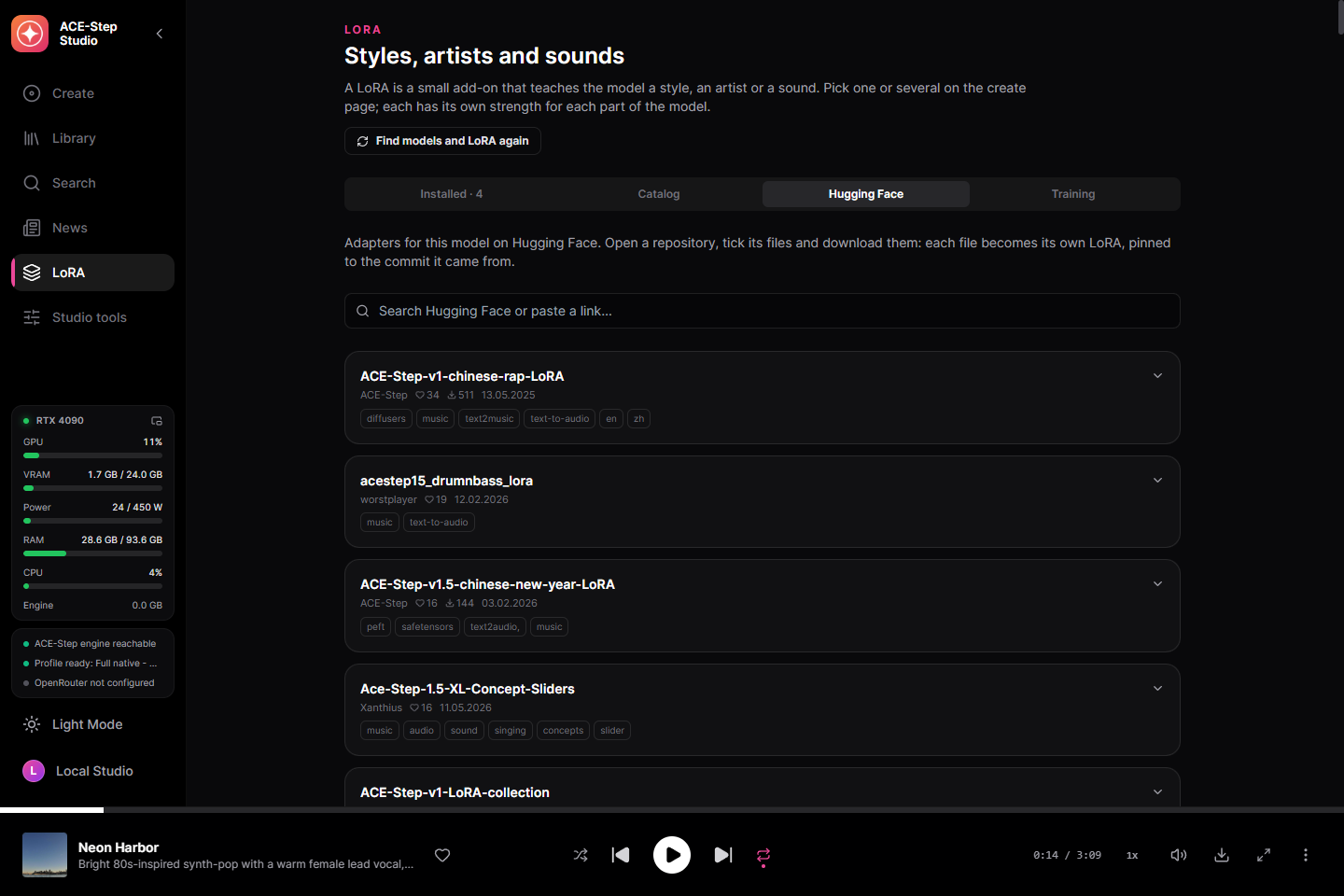Click the safetensors tag
The width and height of the screenshot is (1344, 896).
pyautogui.click(x=427, y=627)
